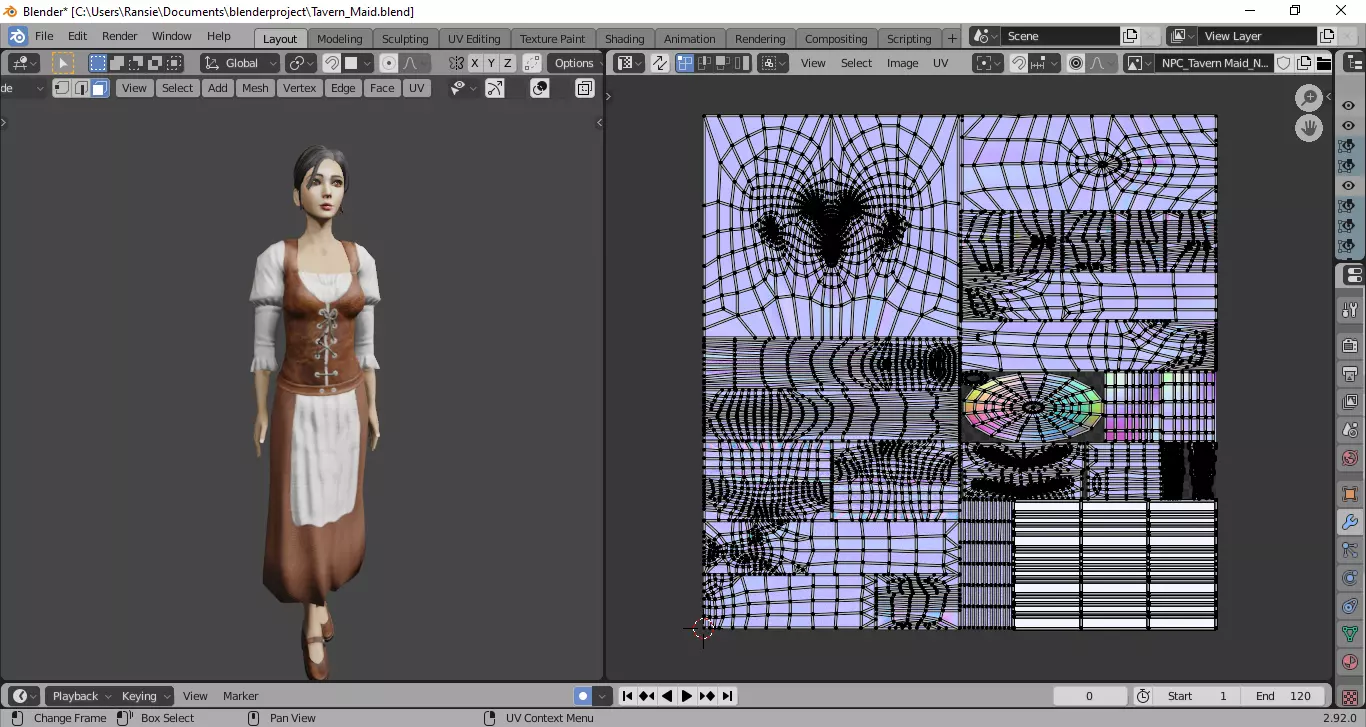Open the Options dropdown

coord(574,63)
